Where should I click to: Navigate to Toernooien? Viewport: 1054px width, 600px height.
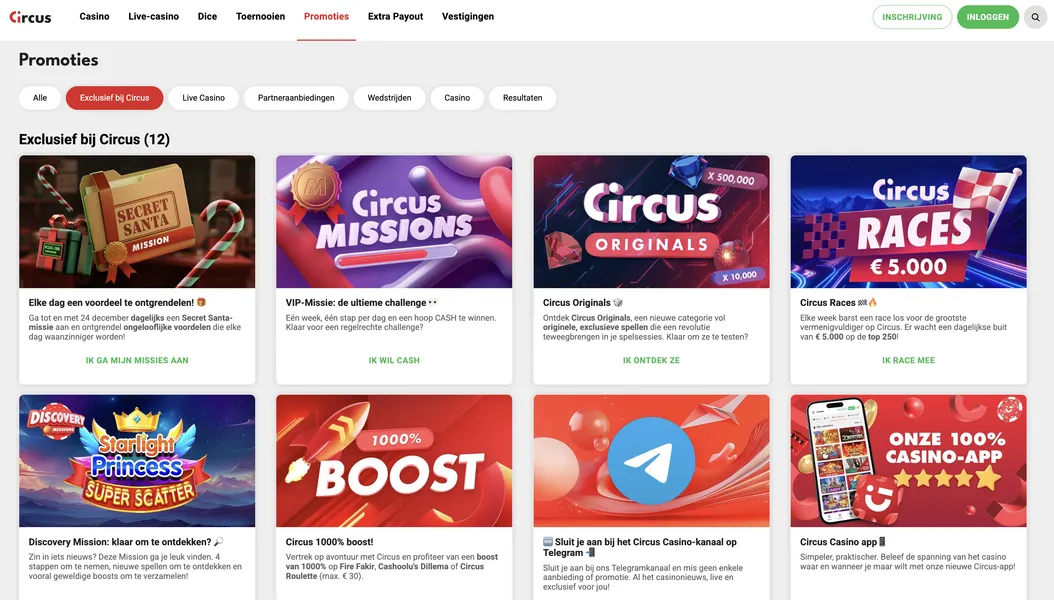(260, 16)
